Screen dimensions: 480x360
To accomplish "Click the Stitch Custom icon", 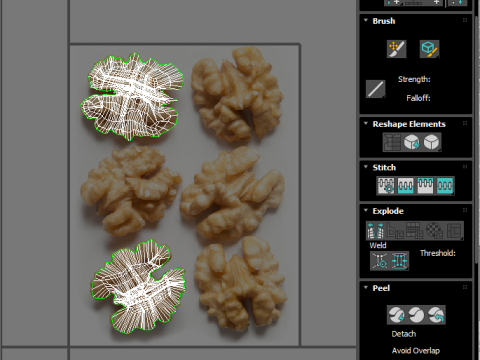I will click(445, 185).
